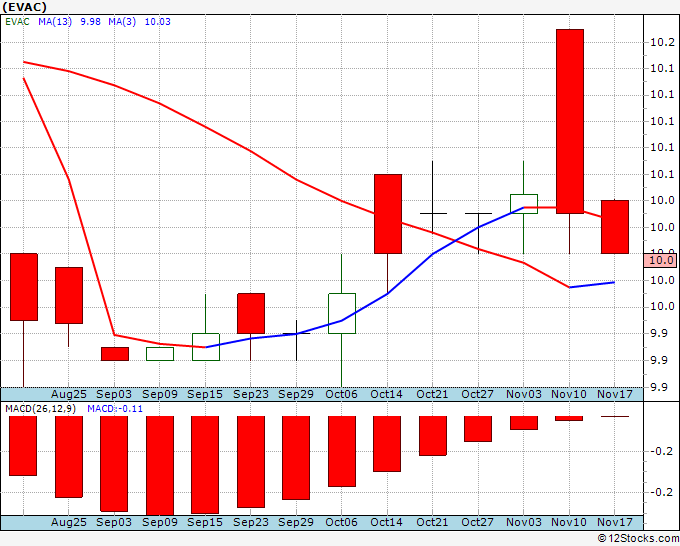Click the MA(3) legend label
Screen dimensions: 680x546
[x=122, y=22]
